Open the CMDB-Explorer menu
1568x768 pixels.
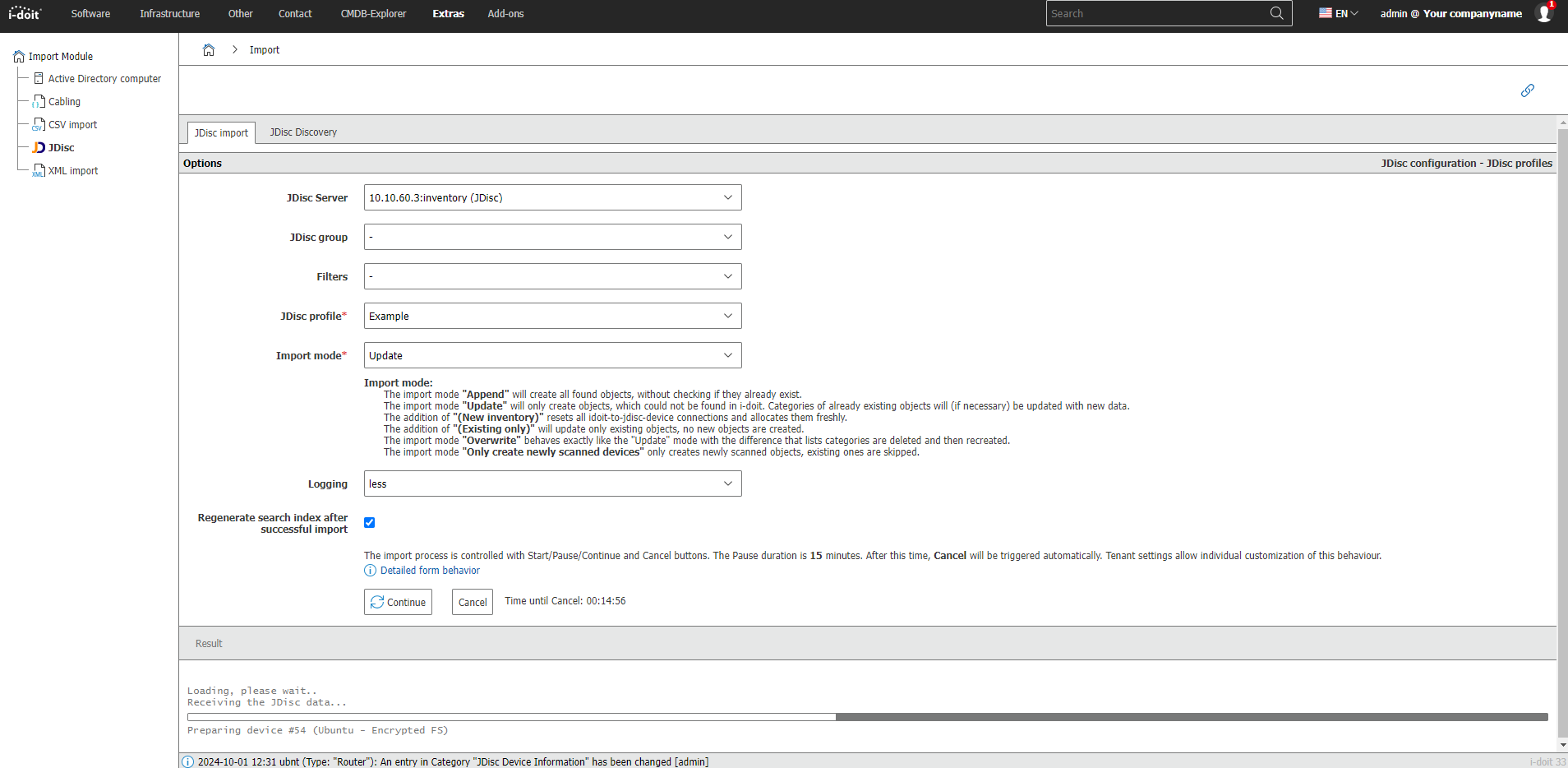point(373,13)
